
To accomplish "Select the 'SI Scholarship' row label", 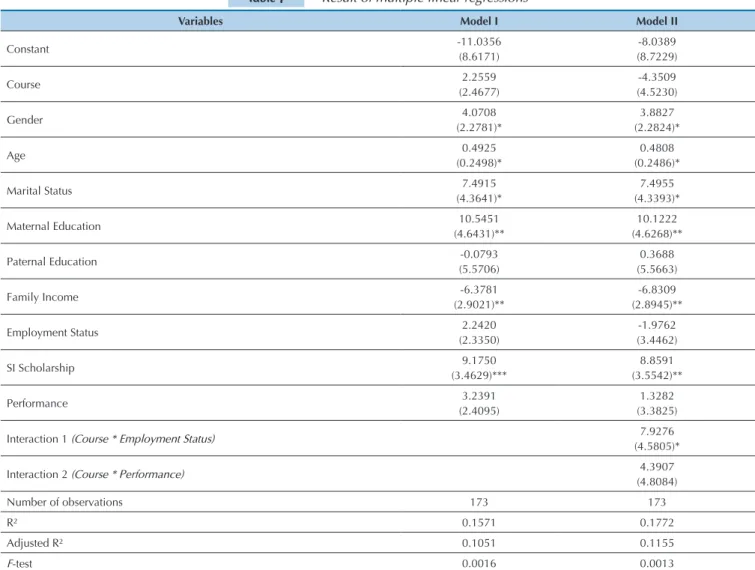I will (x=40, y=368).
